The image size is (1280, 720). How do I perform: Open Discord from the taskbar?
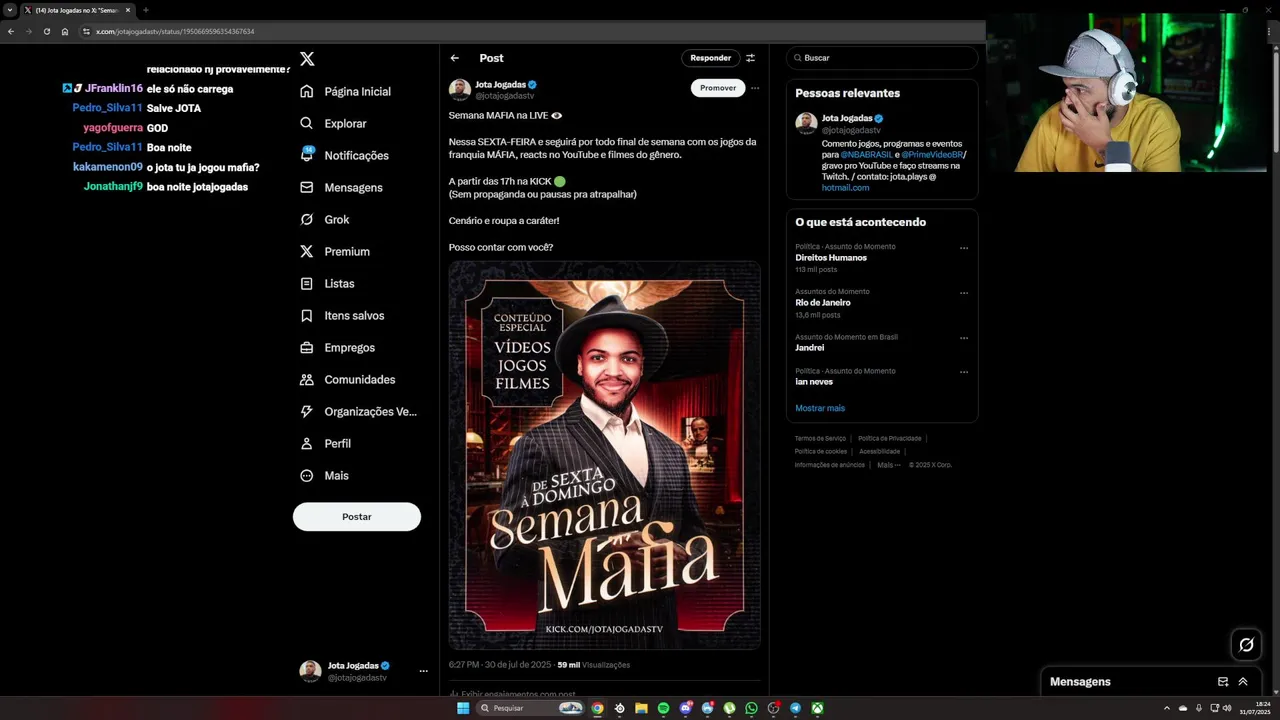[x=685, y=708]
